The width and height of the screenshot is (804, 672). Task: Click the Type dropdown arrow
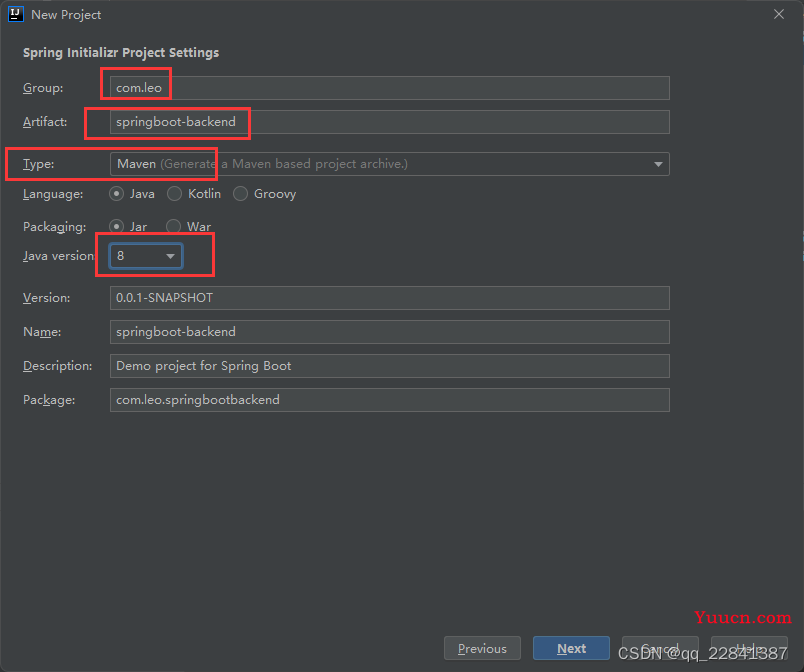658,164
